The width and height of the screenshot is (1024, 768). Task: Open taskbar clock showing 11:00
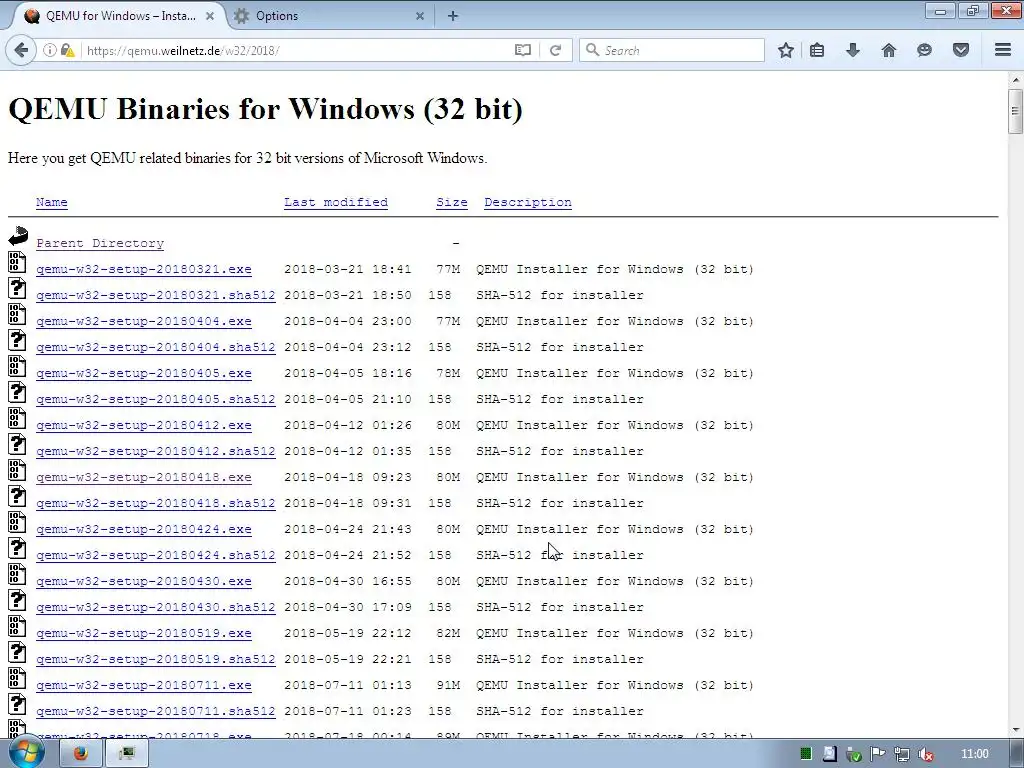[x=974, y=754]
